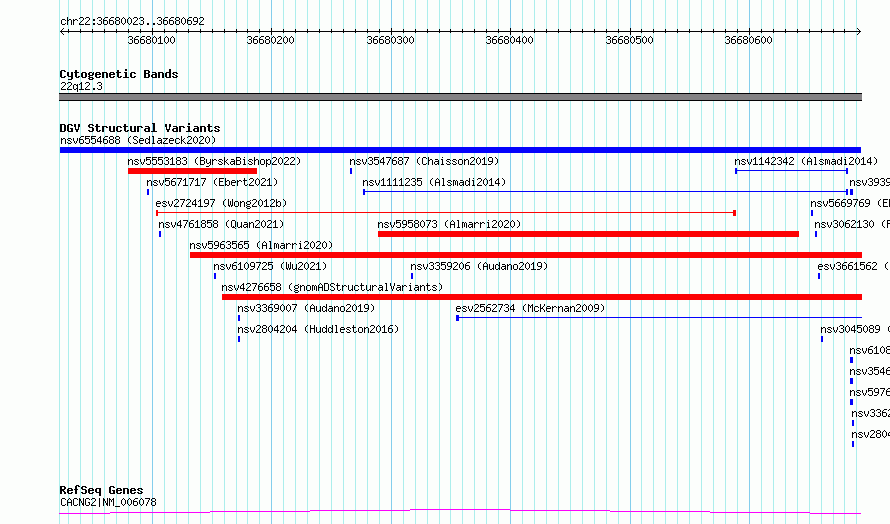Open variant nsv3547687 (Chaisson2019) label

(x=424, y=161)
